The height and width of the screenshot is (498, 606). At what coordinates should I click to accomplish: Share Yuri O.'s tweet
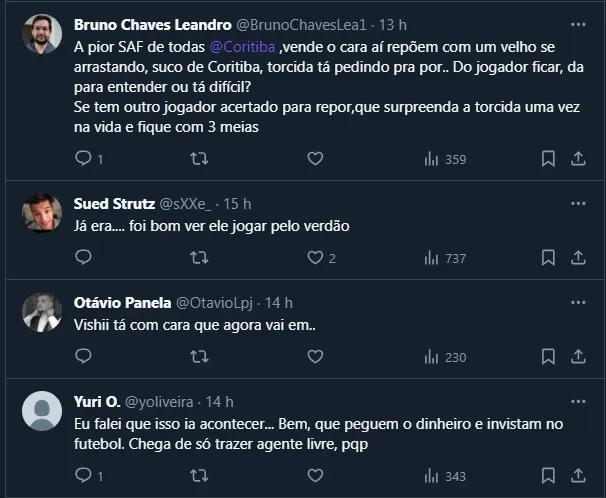pos(578,475)
